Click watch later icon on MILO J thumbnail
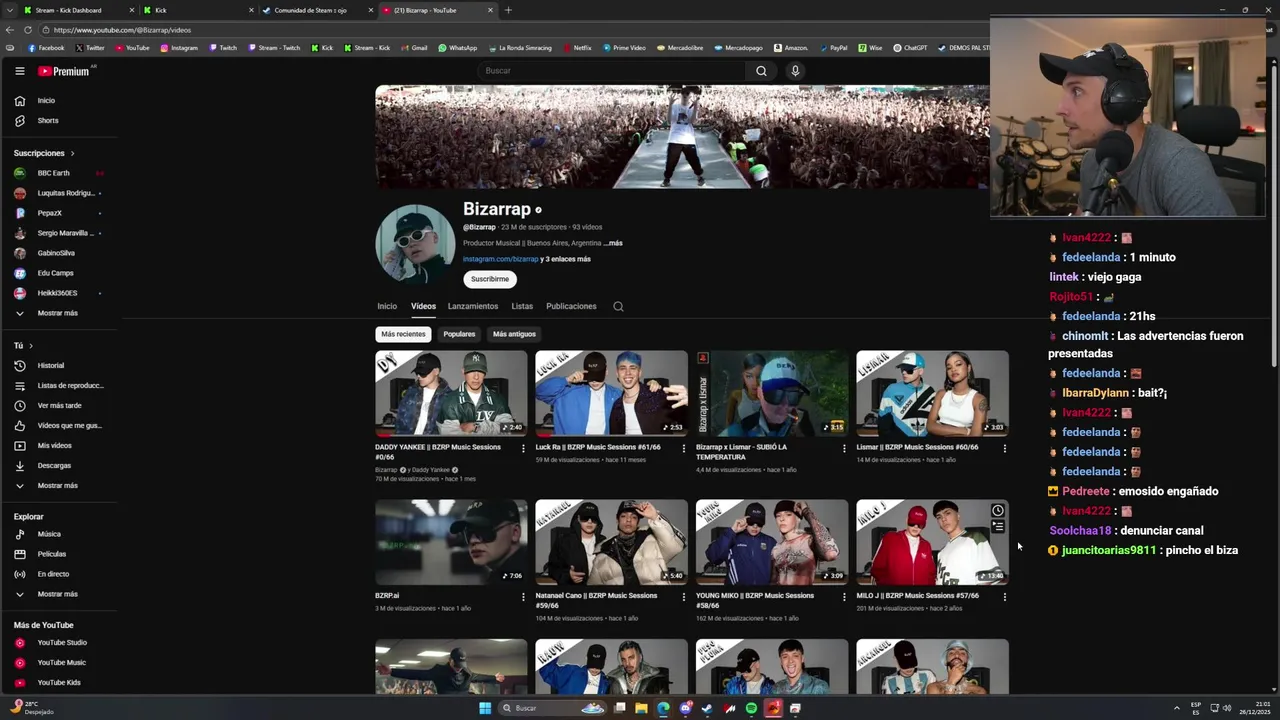 [x=997, y=511]
